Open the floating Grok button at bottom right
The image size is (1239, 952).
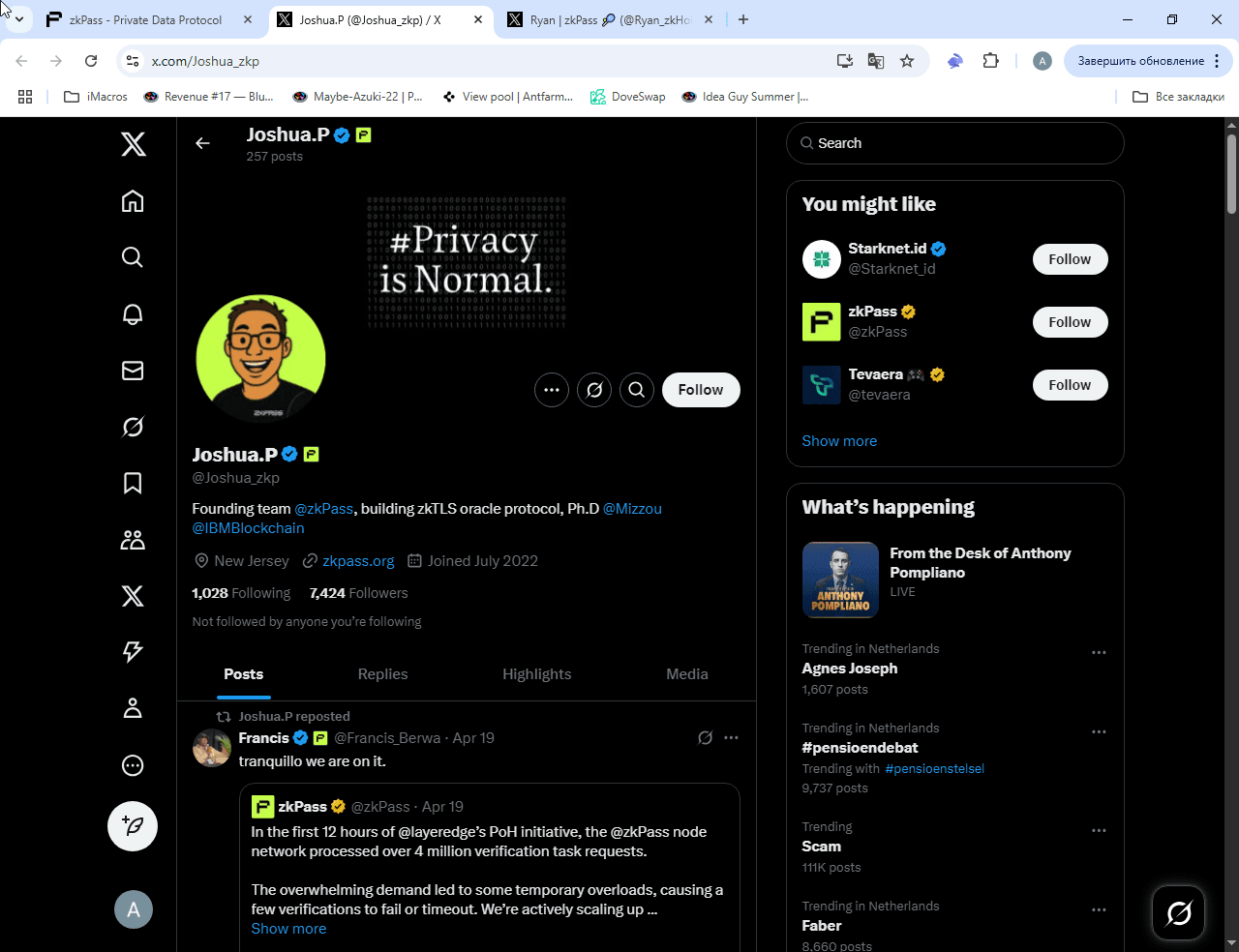(1179, 912)
